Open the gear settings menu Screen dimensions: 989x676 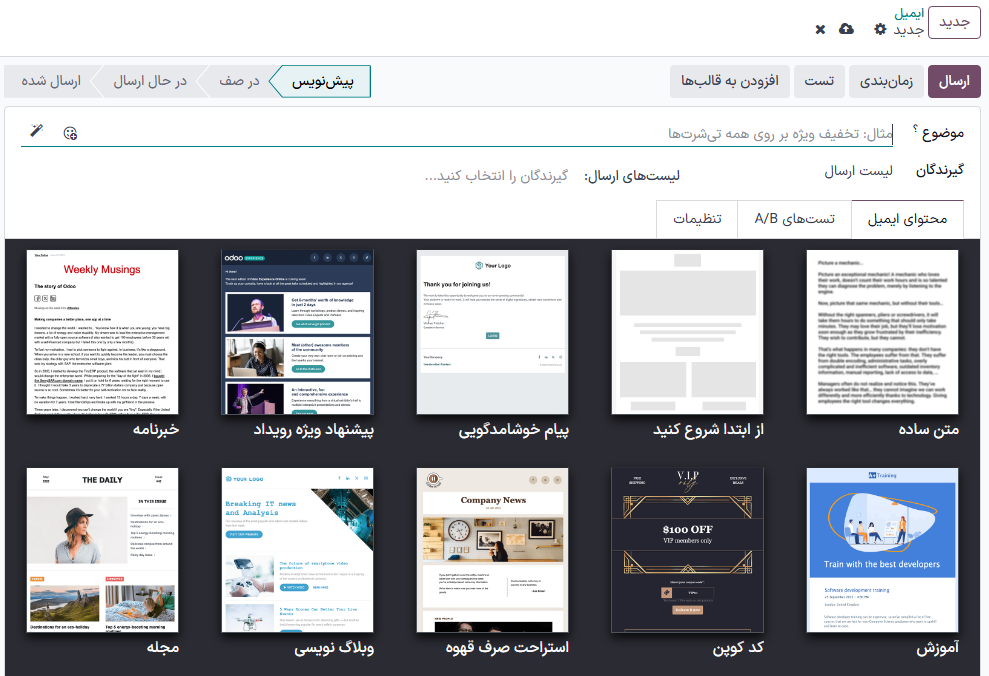(x=879, y=29)
